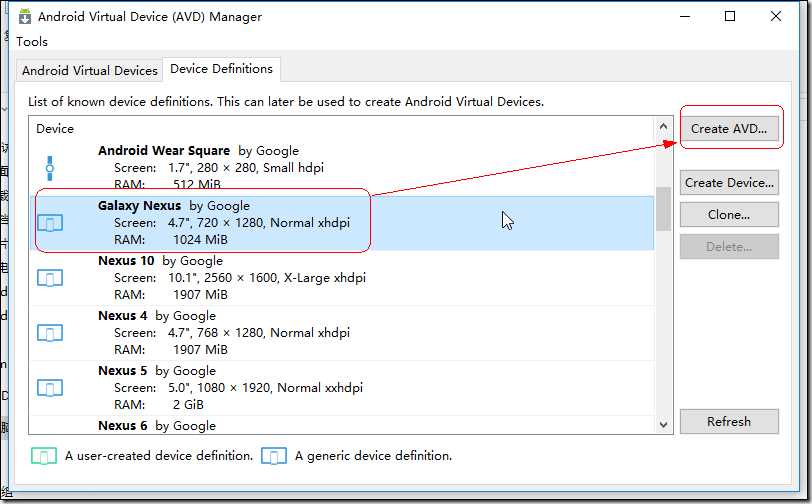Click 'A user-created device definition.' legend text
The width and height of the screenshot is (812, 504).
pos(159,456)
